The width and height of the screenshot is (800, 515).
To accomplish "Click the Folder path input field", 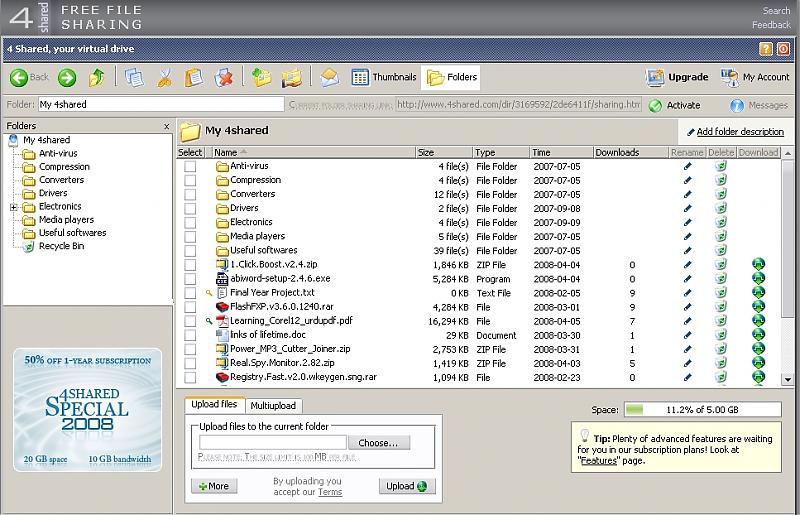I will click(x=161, y=104).
